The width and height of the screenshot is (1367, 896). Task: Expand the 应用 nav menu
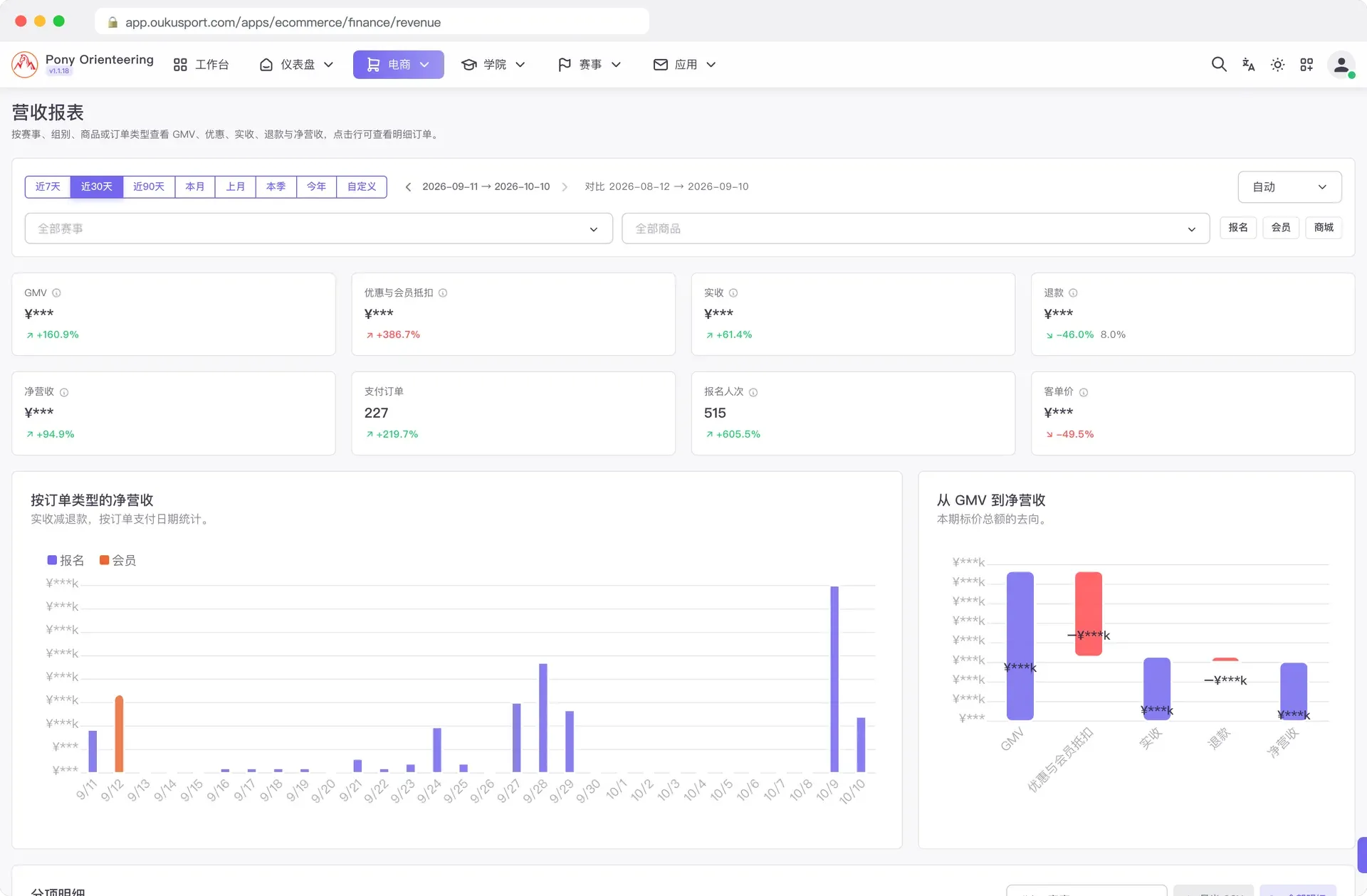click(684, 65)
